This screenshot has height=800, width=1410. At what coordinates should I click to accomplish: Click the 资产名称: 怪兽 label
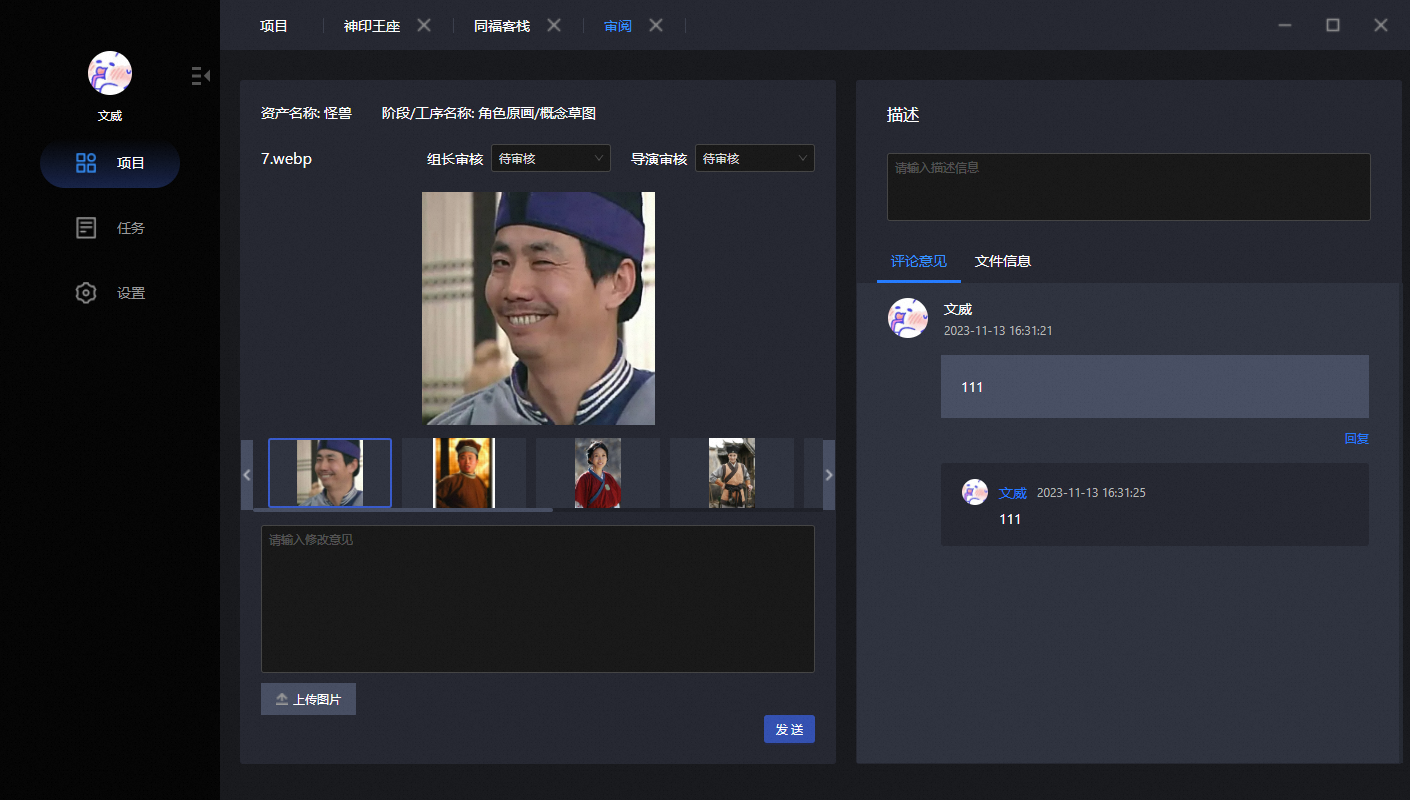pos(306,114)
